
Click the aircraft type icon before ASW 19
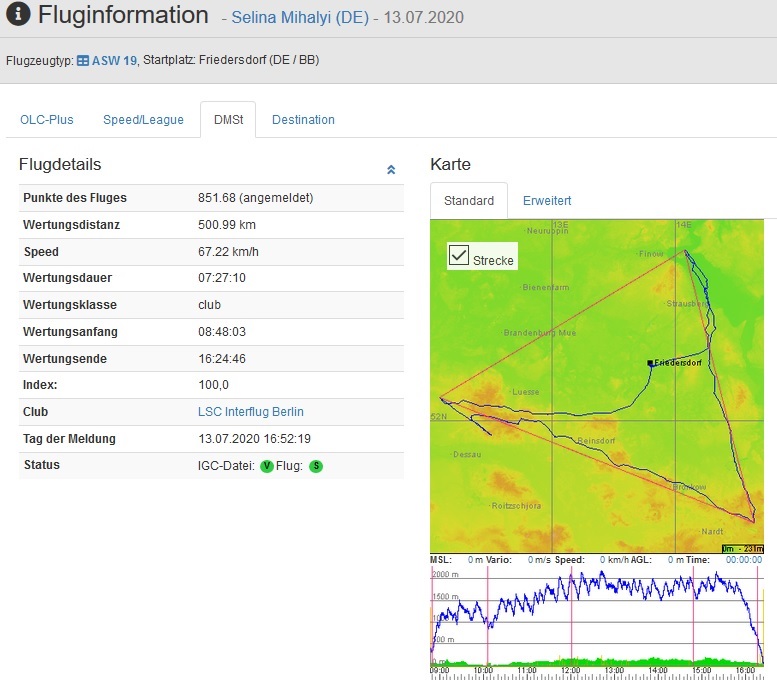[83, 60]
